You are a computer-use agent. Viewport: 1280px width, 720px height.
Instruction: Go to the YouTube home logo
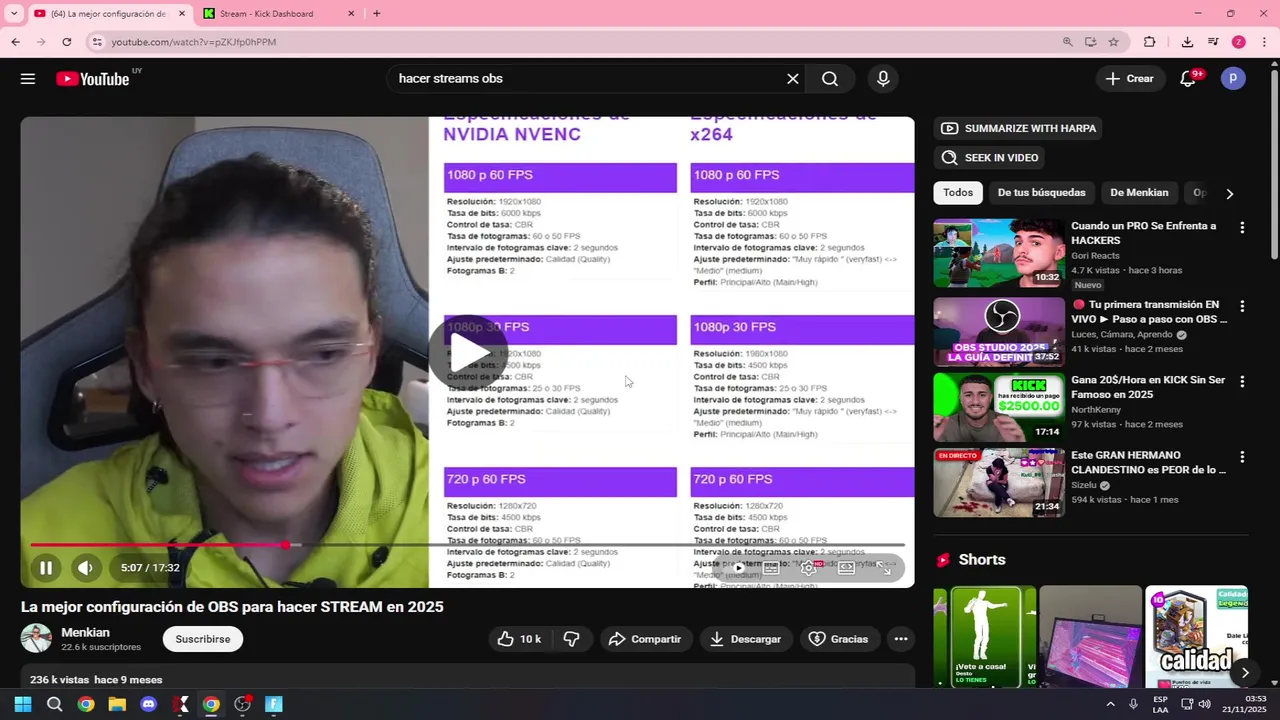click(93, 79)
